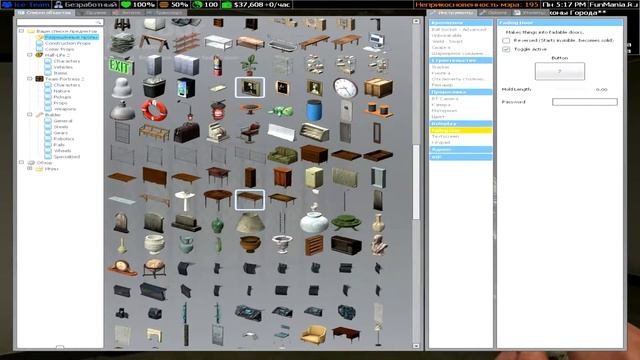This screenshot has height=360, width=640.
Task: Spawn the computer monitor prop
Action: [376, 42]
